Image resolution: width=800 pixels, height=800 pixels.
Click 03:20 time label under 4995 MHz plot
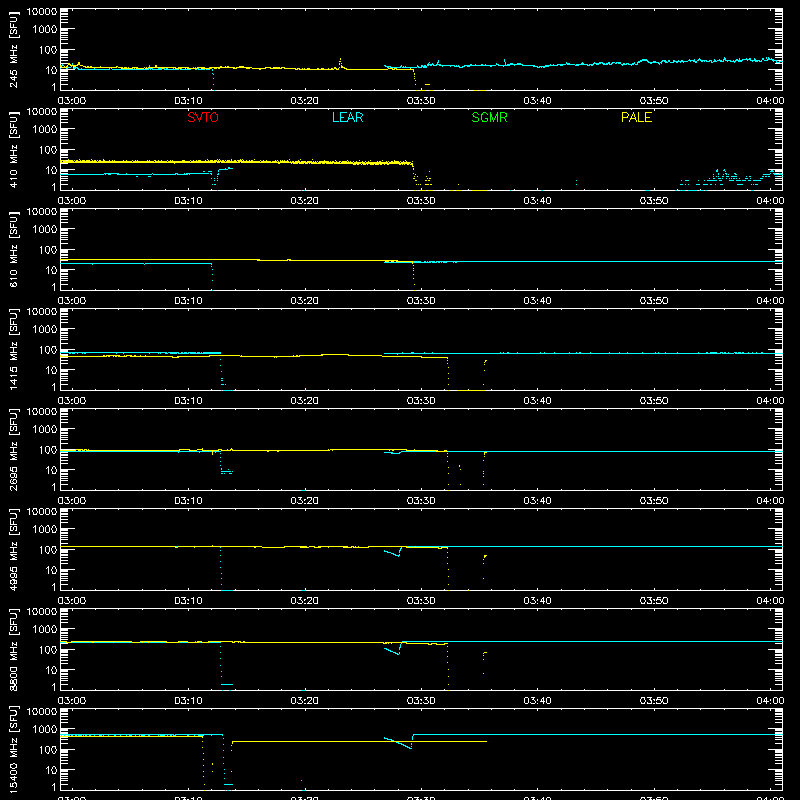point(305,601)
